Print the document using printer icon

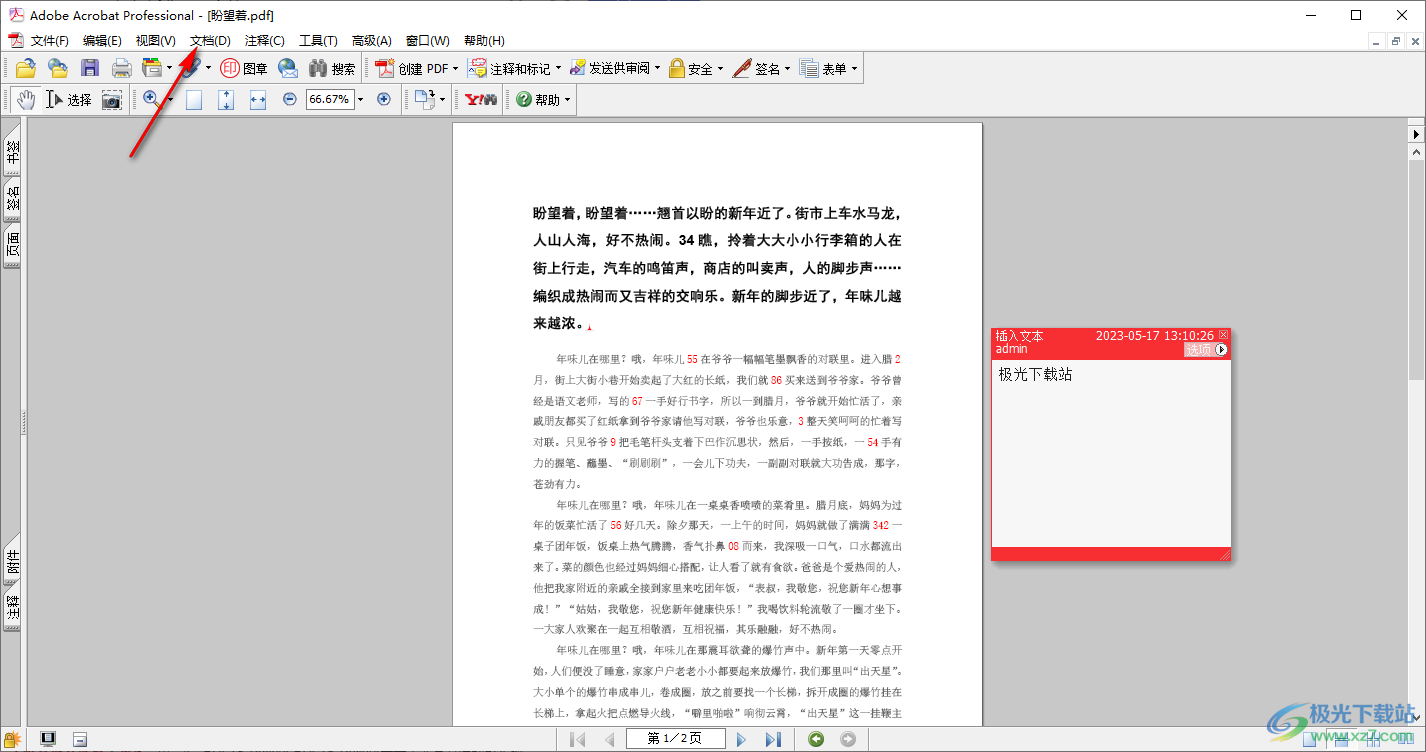pyautogui.click(x=121, y=68)
